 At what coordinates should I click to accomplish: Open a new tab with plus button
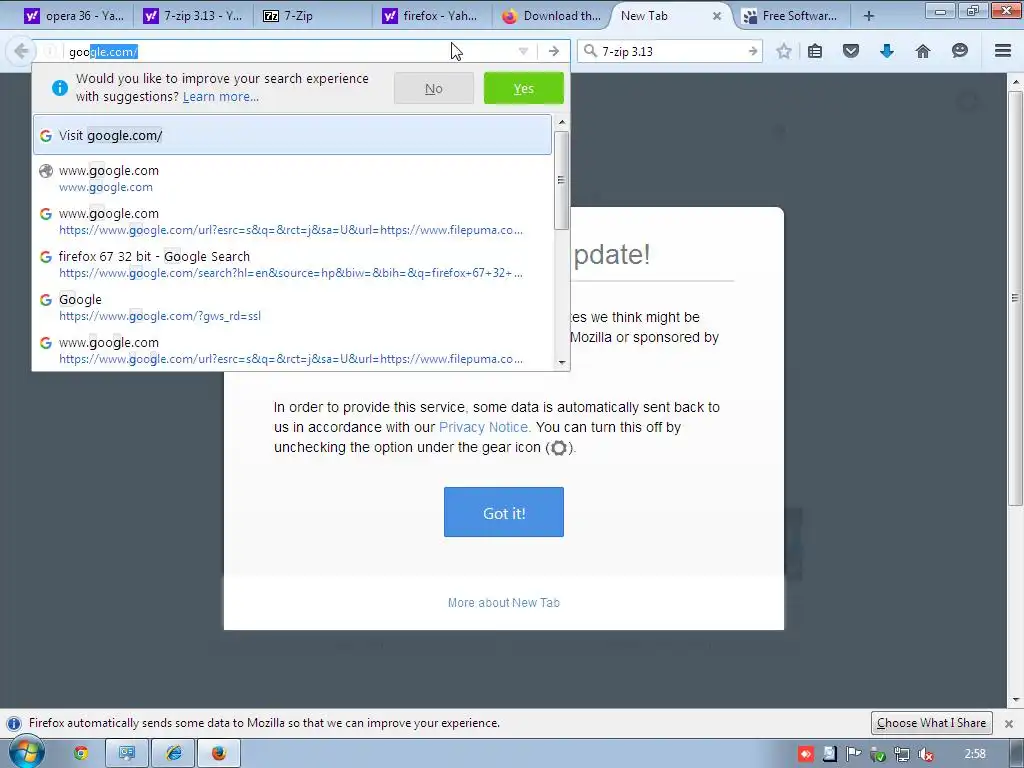869,16
